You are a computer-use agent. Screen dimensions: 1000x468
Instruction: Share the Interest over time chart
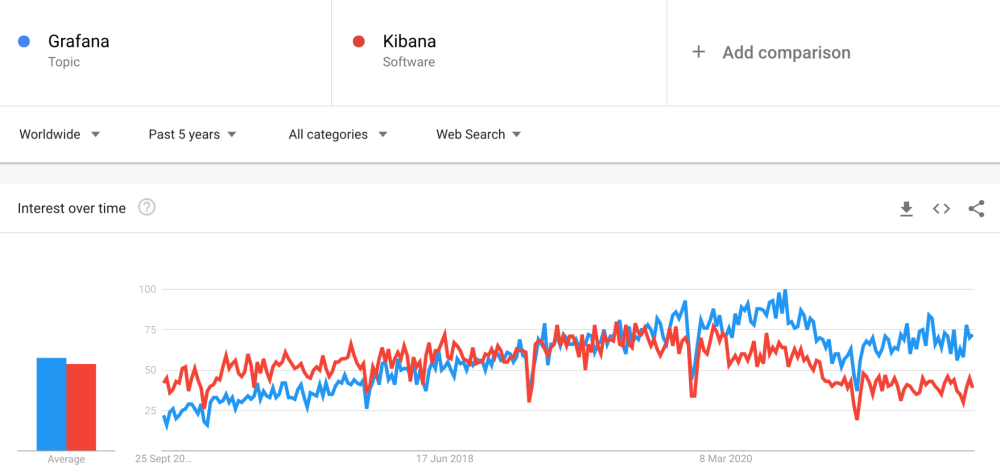pos(977,208)
